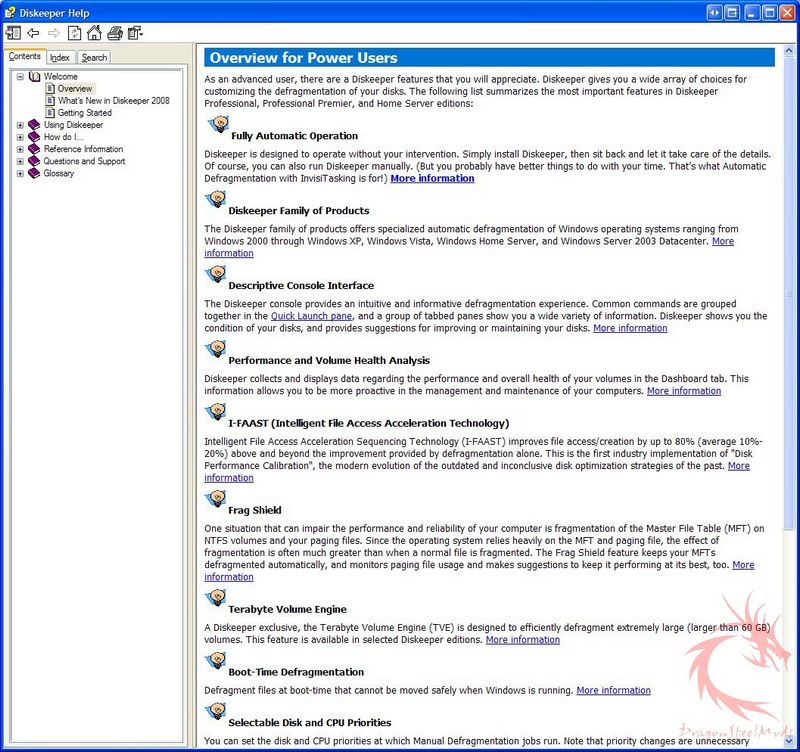The height and width of the screenshot is (752, 800).
Task: Collapse the Welcome tree node
Action: (x=20, y=77)
